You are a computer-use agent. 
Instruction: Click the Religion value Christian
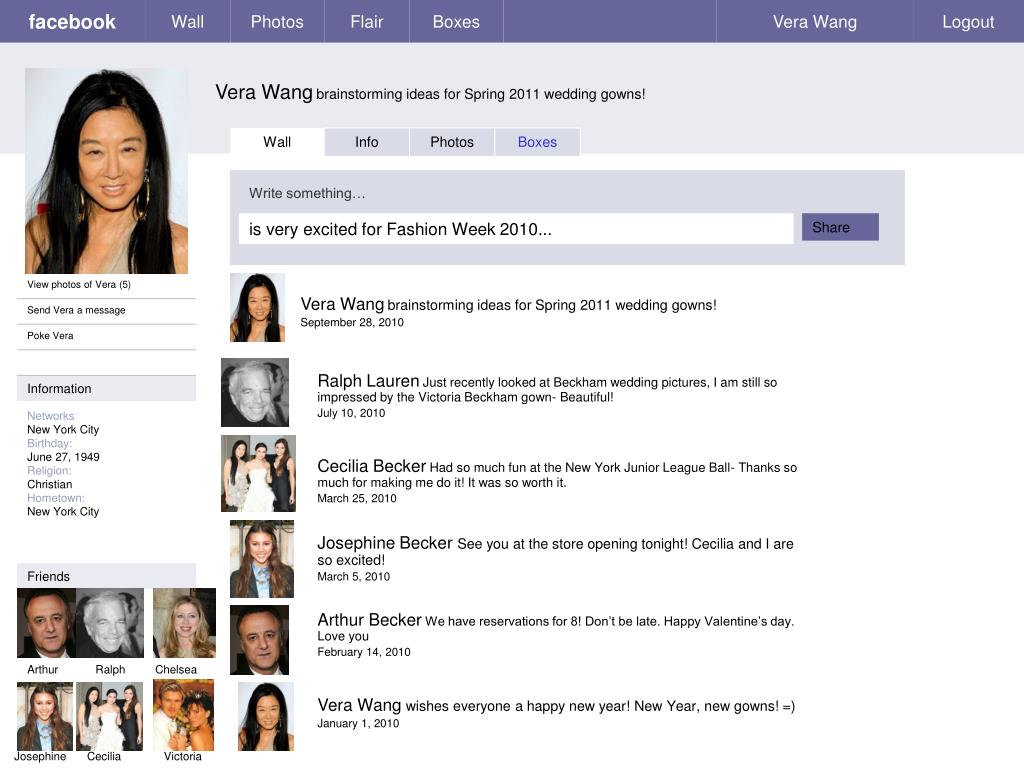click(50, 484)
